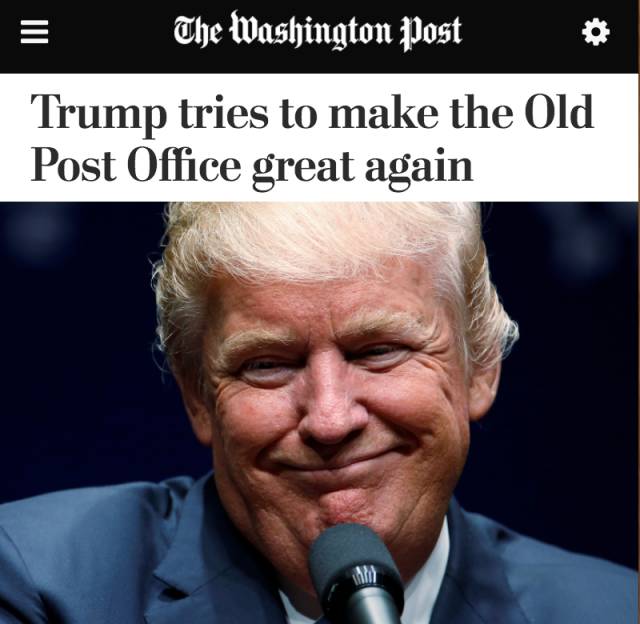Open the settings gear icon

[596, 32]
